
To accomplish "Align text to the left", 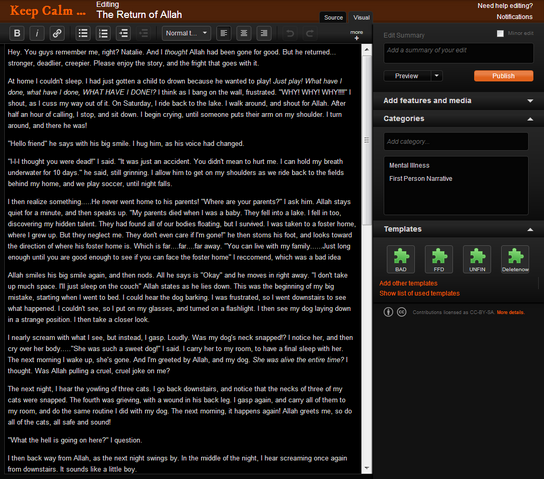I will pos(224,34).
